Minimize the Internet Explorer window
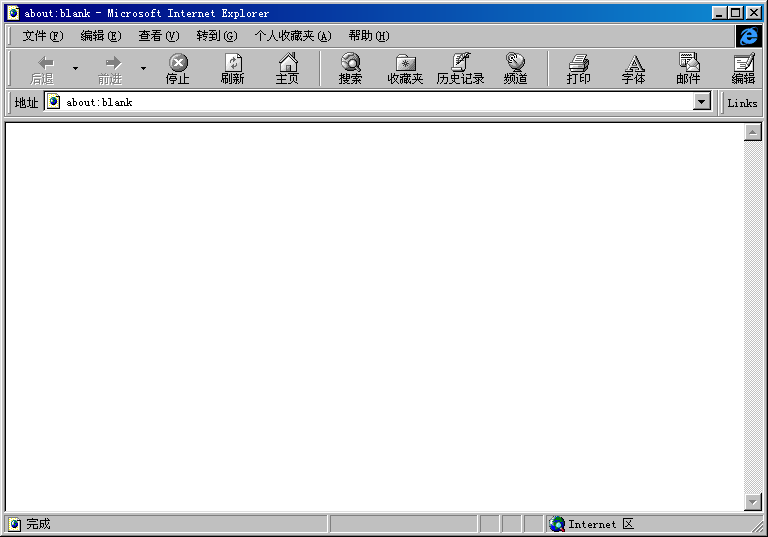Viewport: 768px width, 537px height. point(719,13)
